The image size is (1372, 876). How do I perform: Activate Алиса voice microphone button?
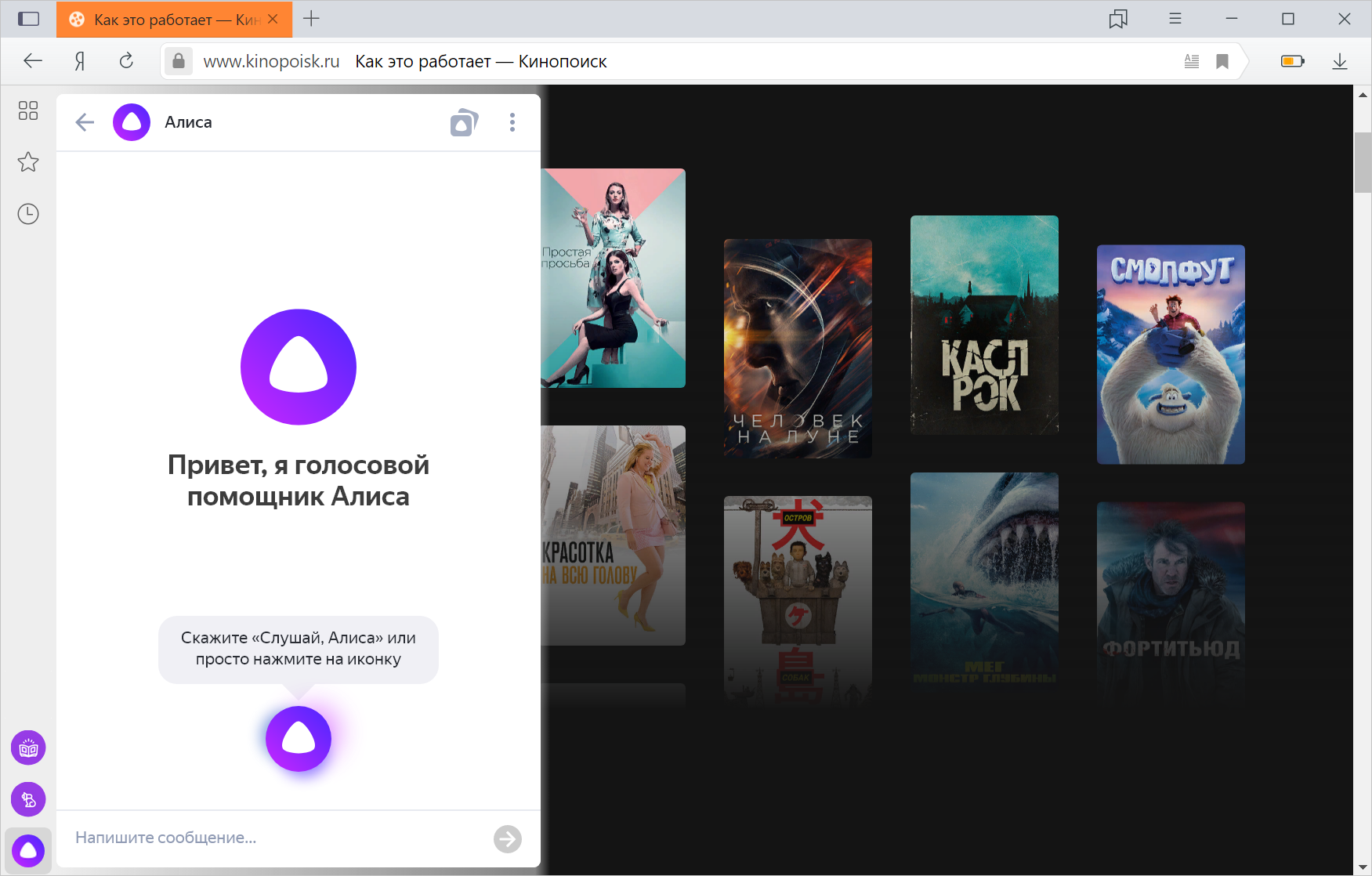coord(299,739)
